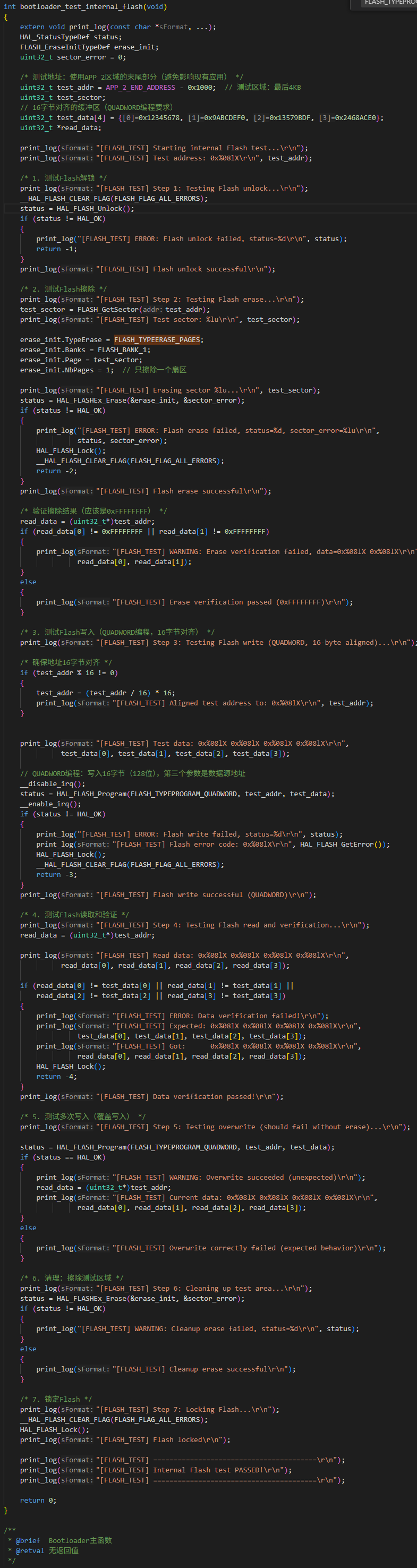Screen dimensions: 417x1568
Task: Click the @retval doc comment tag
Action: [x=29, y=1550]
